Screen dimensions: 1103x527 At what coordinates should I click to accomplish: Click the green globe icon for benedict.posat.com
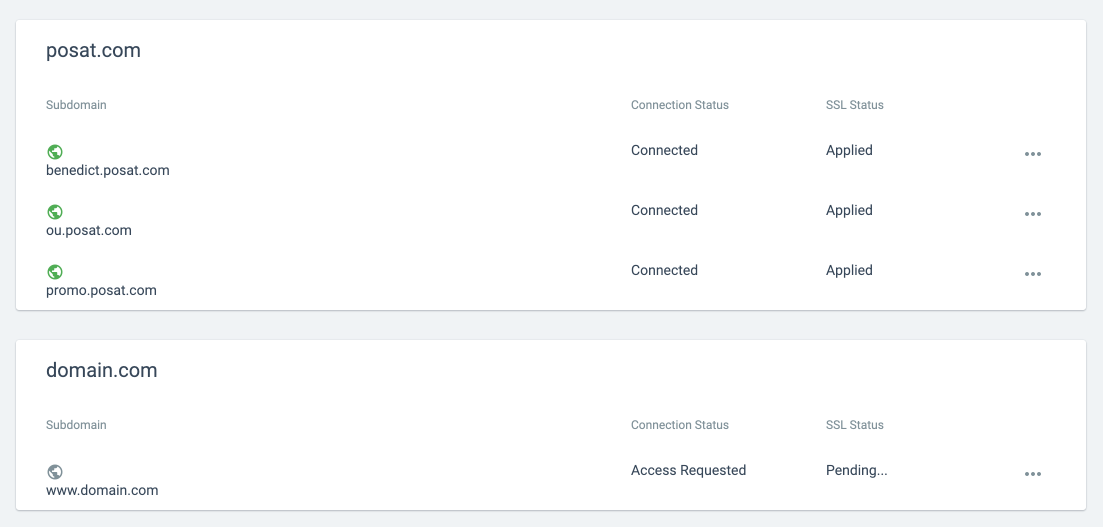pyautogui.click(x=55, y=152)
